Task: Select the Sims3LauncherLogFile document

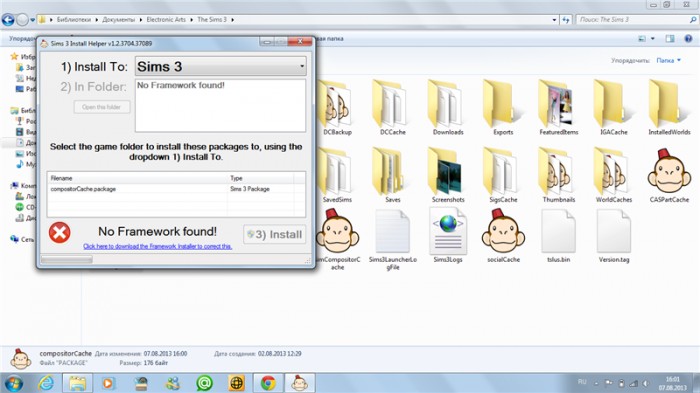Action: (x=392, y=239)
